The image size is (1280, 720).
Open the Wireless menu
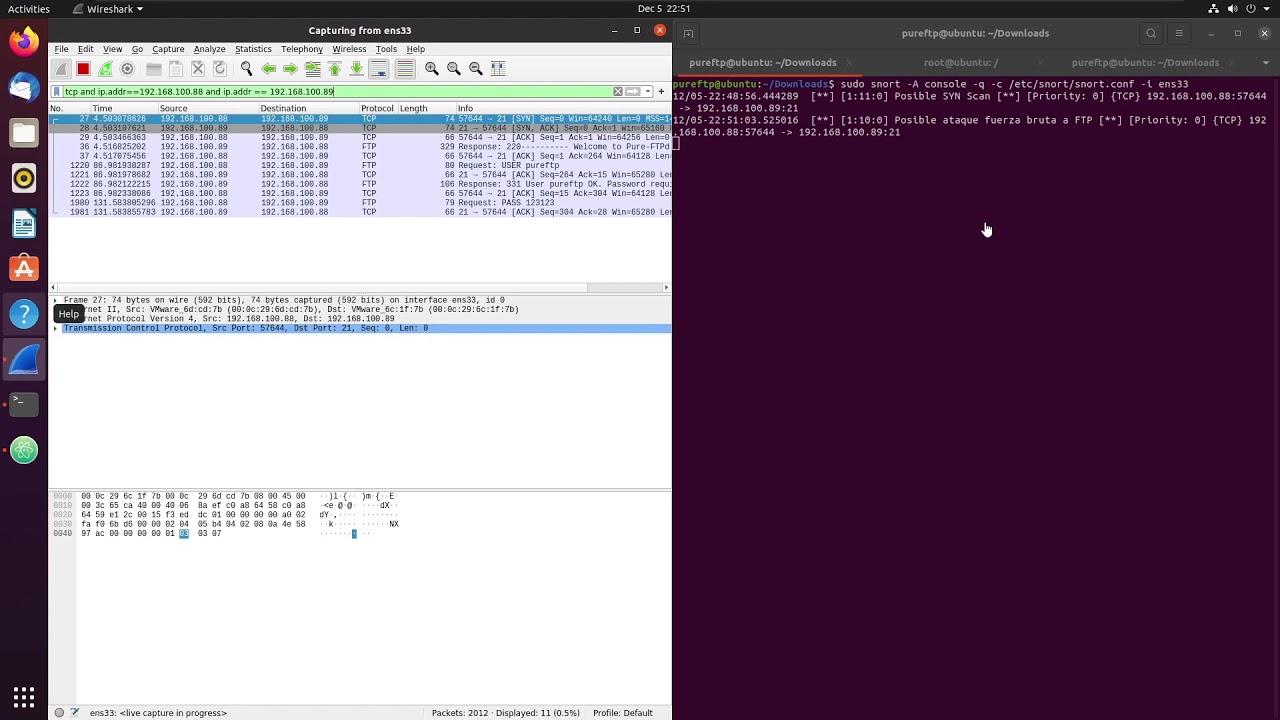click(349, 49)
